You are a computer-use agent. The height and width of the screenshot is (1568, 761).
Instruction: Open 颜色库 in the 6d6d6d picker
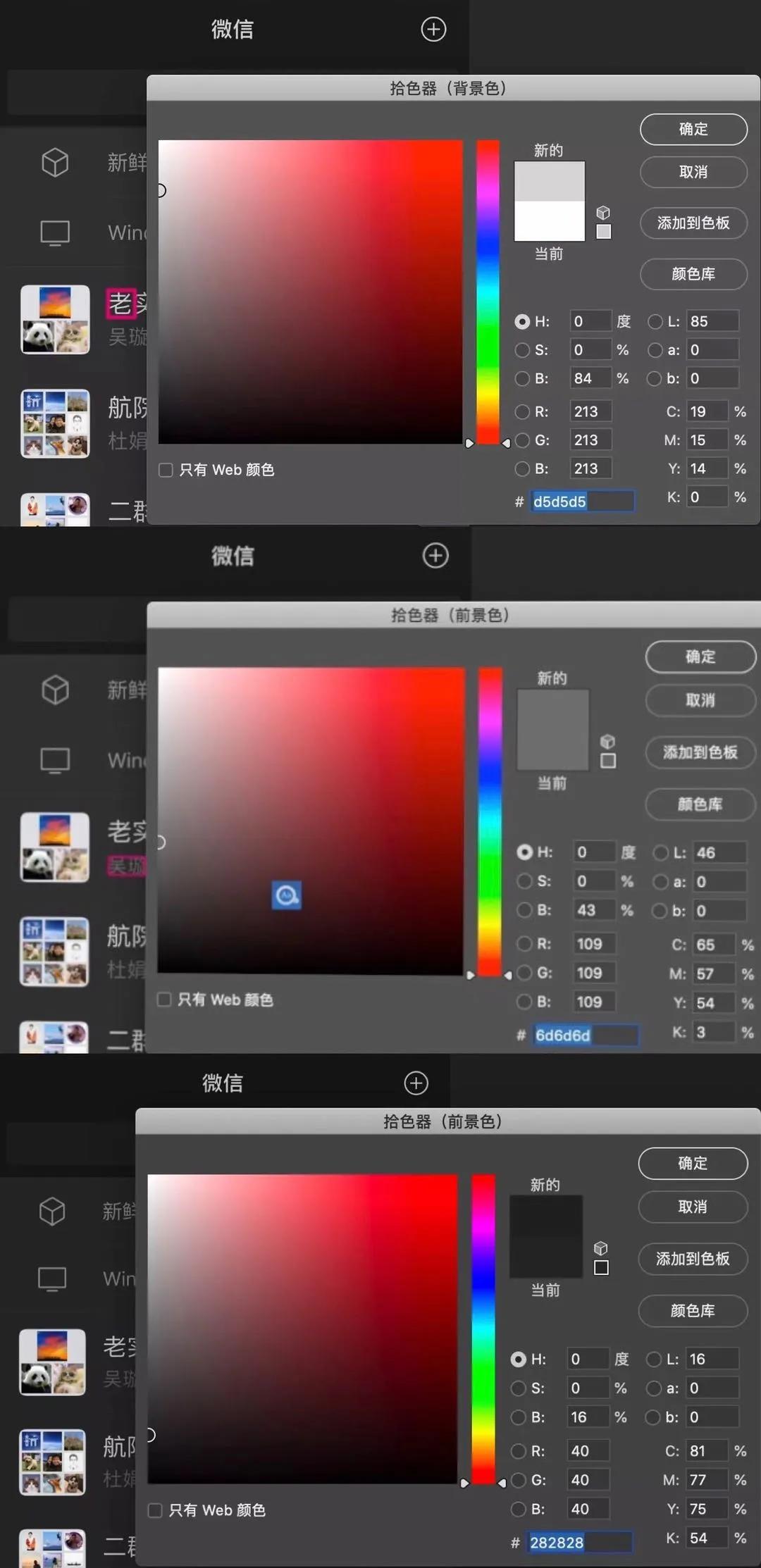pyautogui.click(x=700, y=804)
